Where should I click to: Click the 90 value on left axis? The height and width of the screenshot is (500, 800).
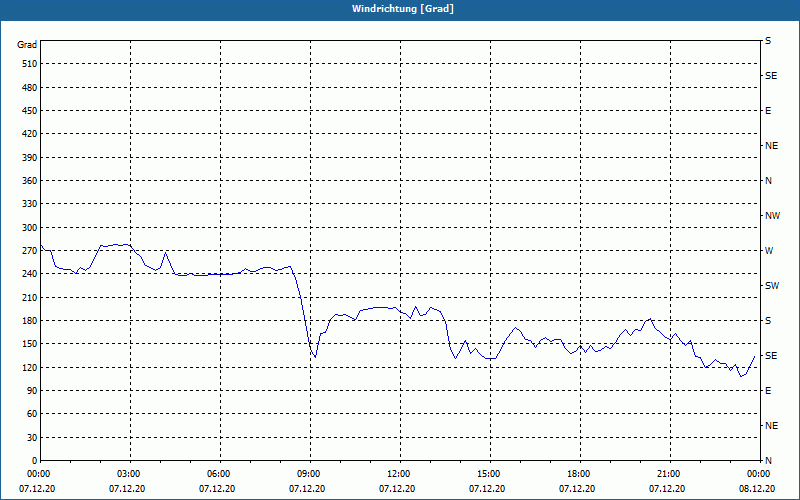pos(32,391)
